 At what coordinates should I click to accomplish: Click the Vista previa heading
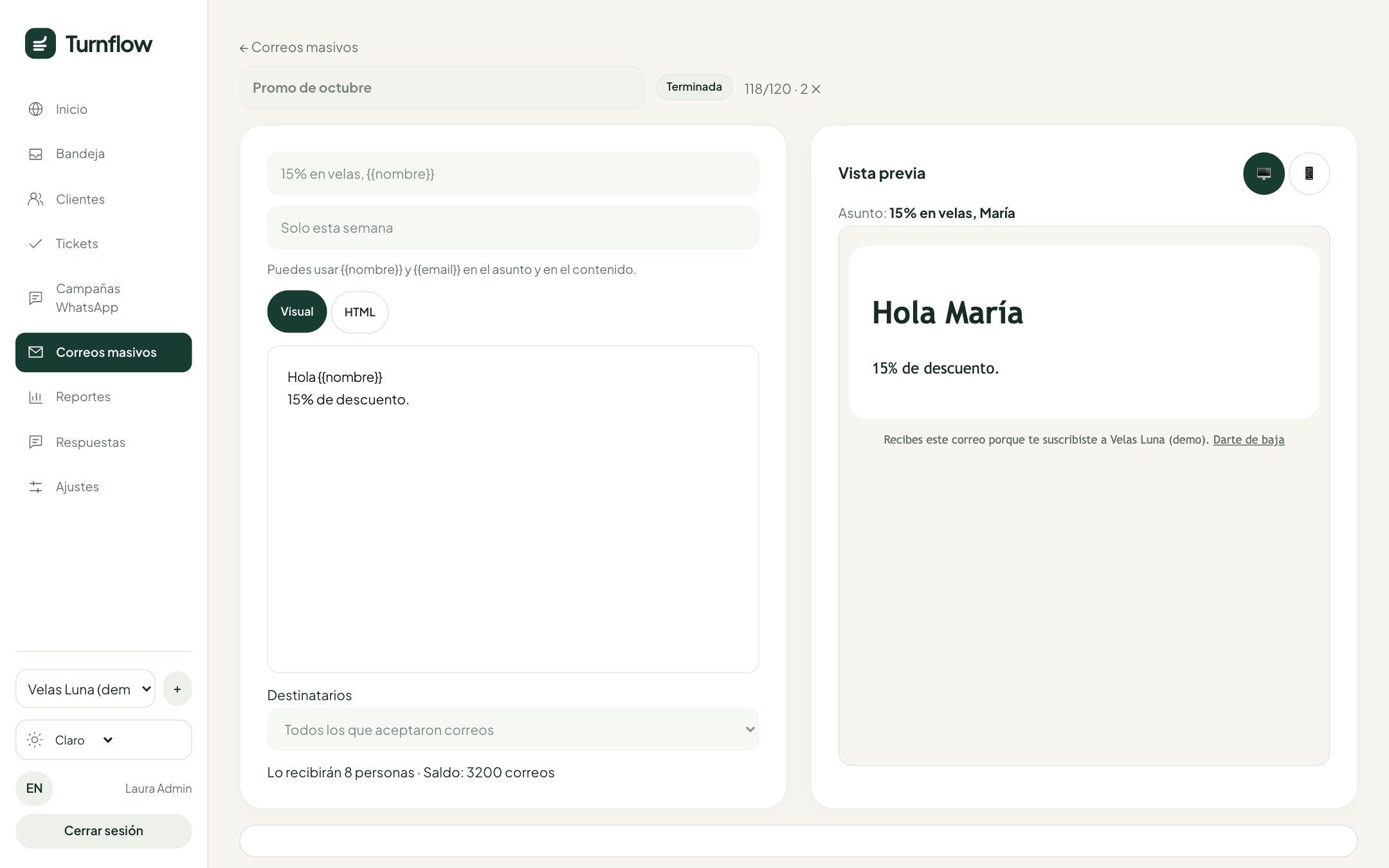(882, 174)
